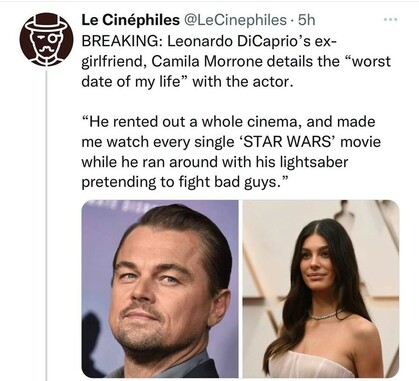Open the 5h timestamp permalink
This screenshot has width=419, height=381.
[306, 20]
